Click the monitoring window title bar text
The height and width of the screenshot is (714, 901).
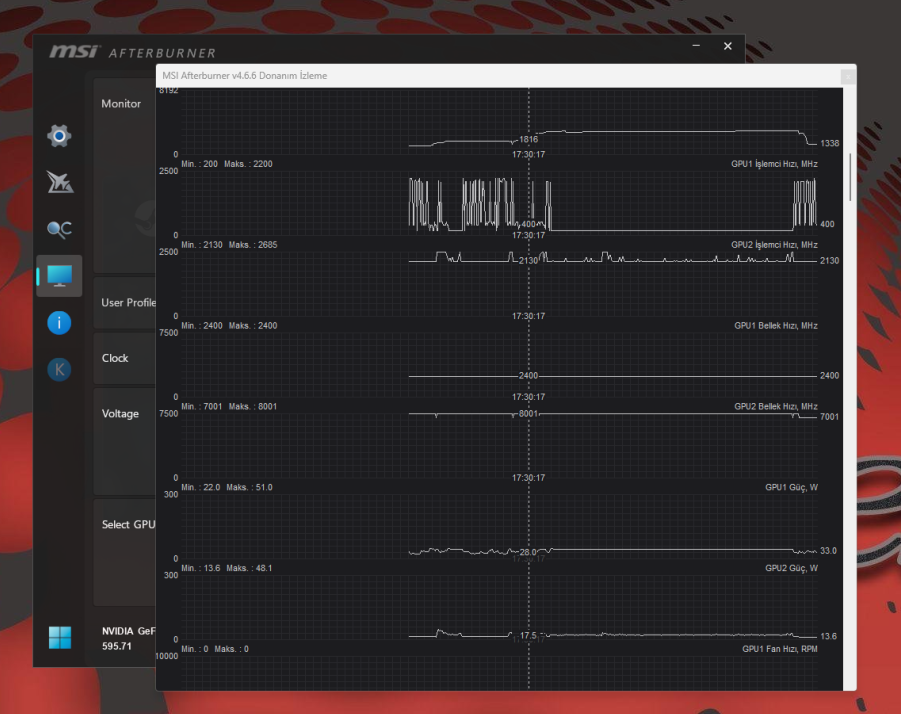(x=245, y=76)
